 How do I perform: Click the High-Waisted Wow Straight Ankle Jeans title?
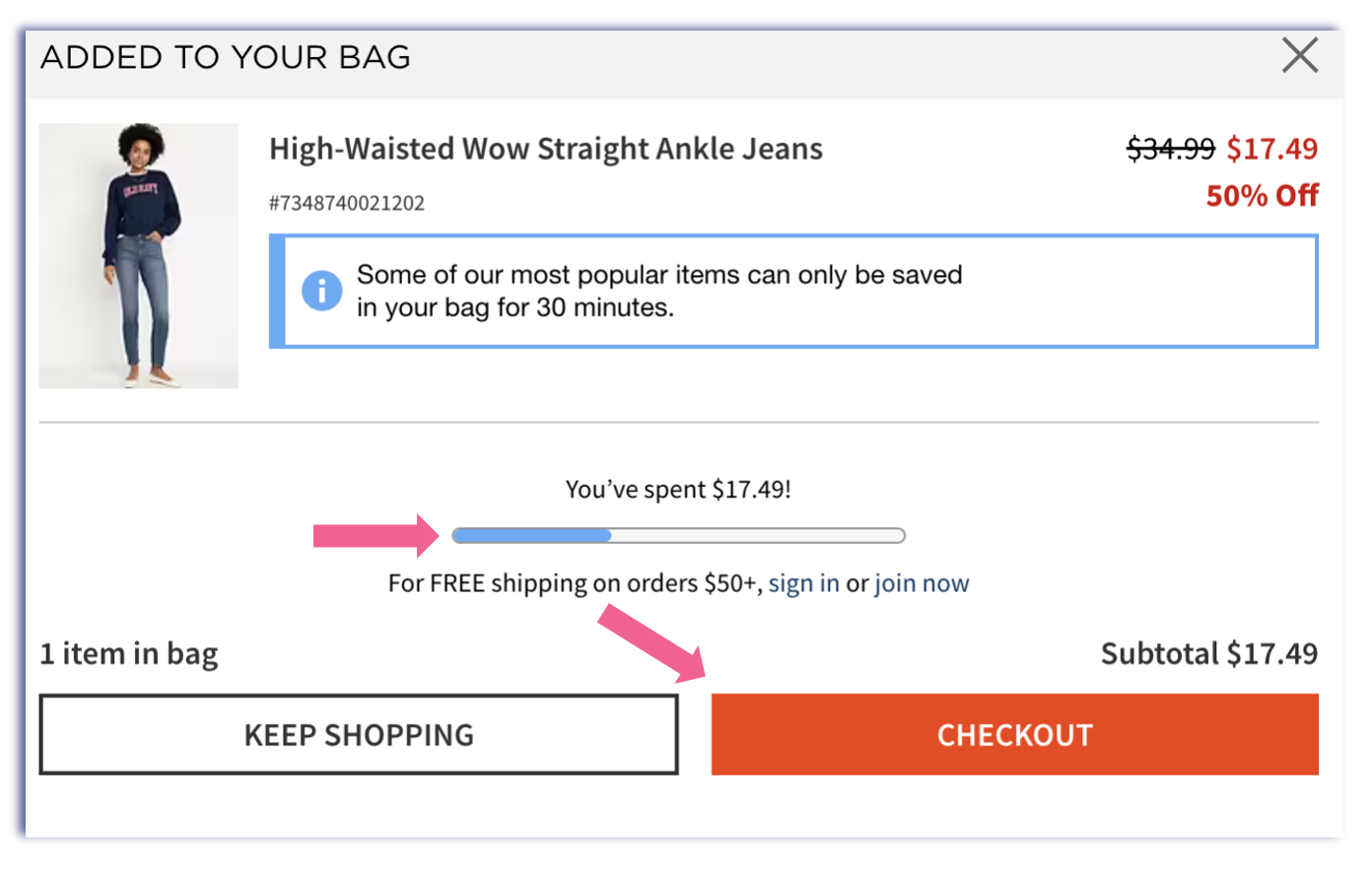[546, 149]
